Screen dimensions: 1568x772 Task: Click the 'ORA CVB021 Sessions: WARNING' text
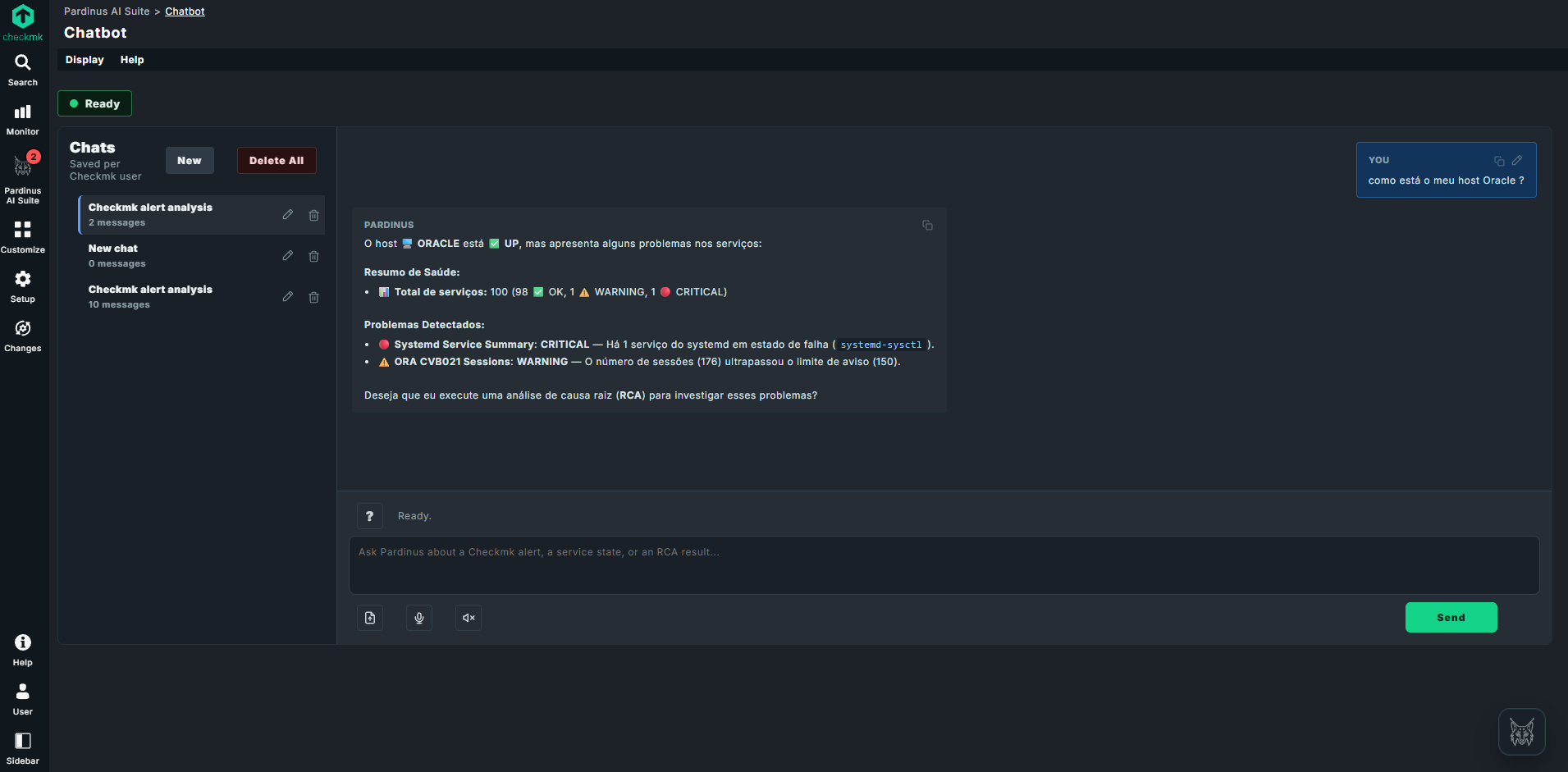[x=481, y=362]
